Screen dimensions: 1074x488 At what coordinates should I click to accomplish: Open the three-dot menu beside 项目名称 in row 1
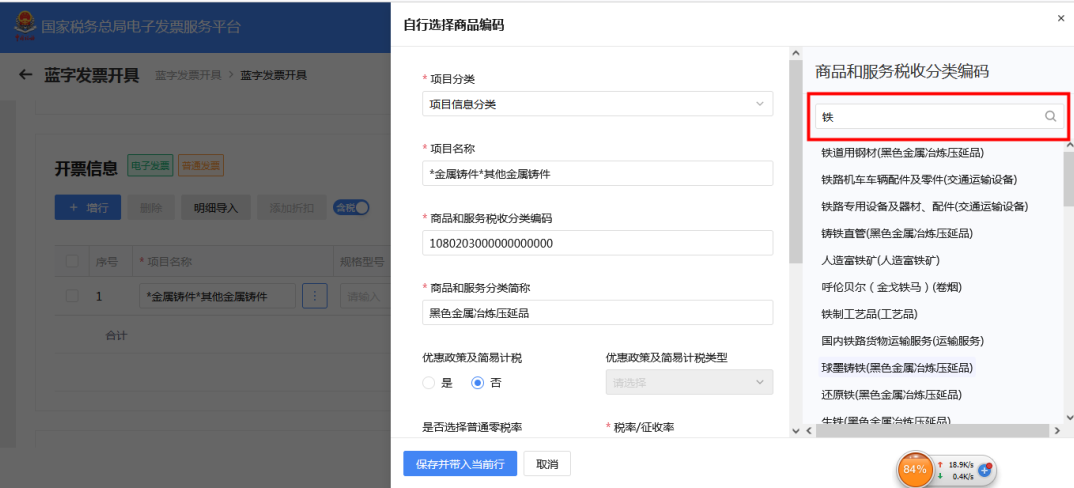314,296
